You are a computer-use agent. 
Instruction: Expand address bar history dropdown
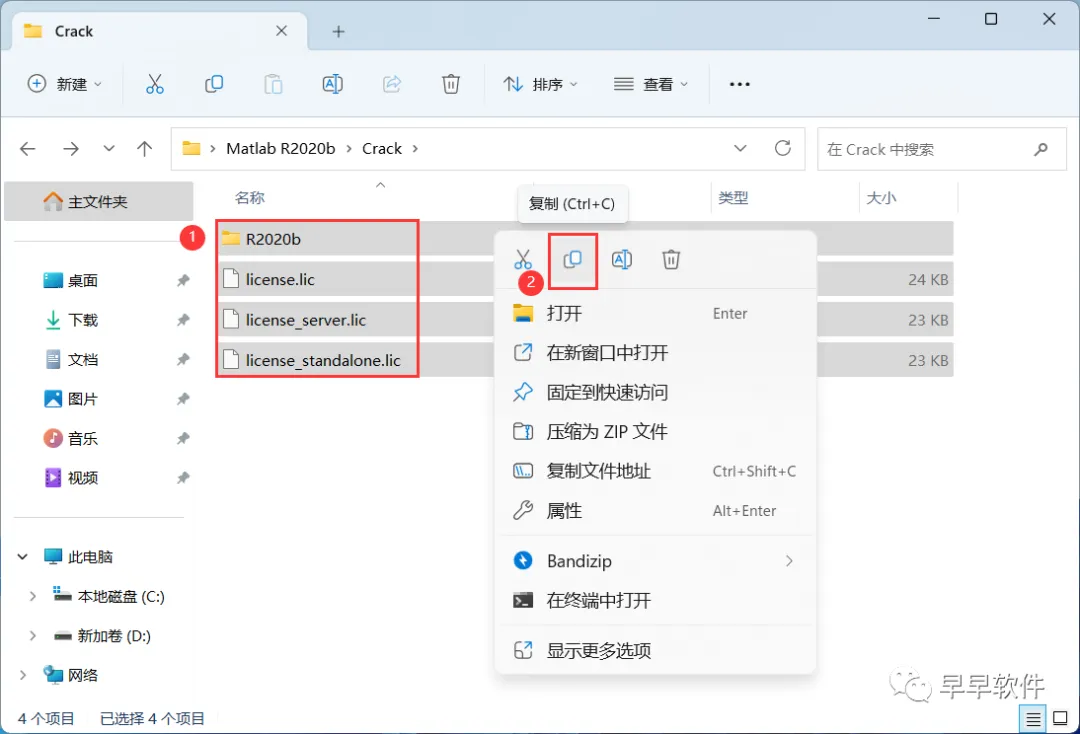[x=740, y=149]
